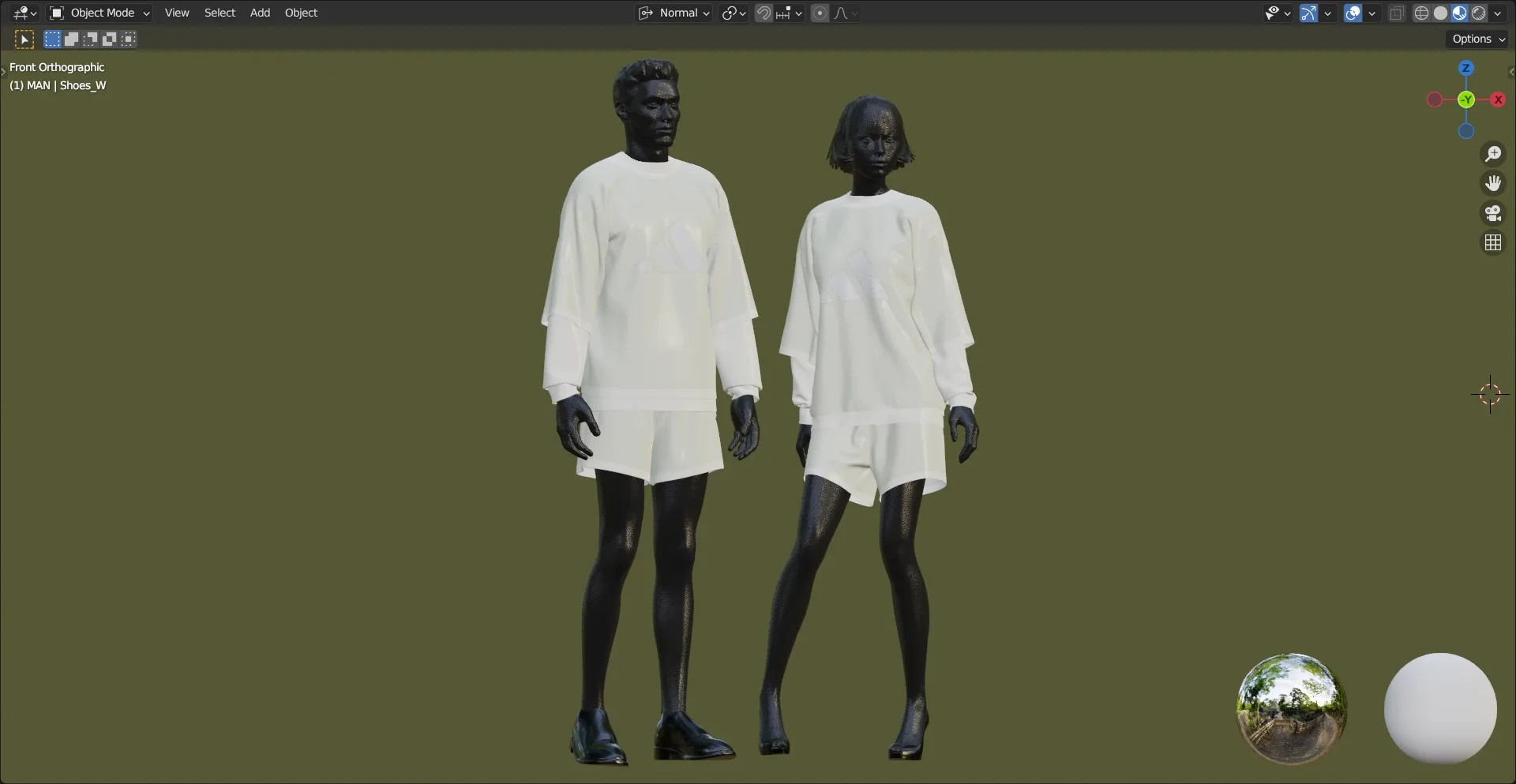This screenshot has height=784, width=1516.
Task: Toggle X-Ray mode in viewport header
Action: 1396,13
